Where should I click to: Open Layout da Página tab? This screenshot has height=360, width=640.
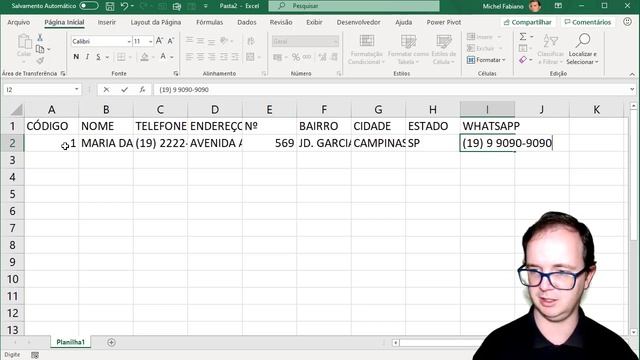click(156, 22)
